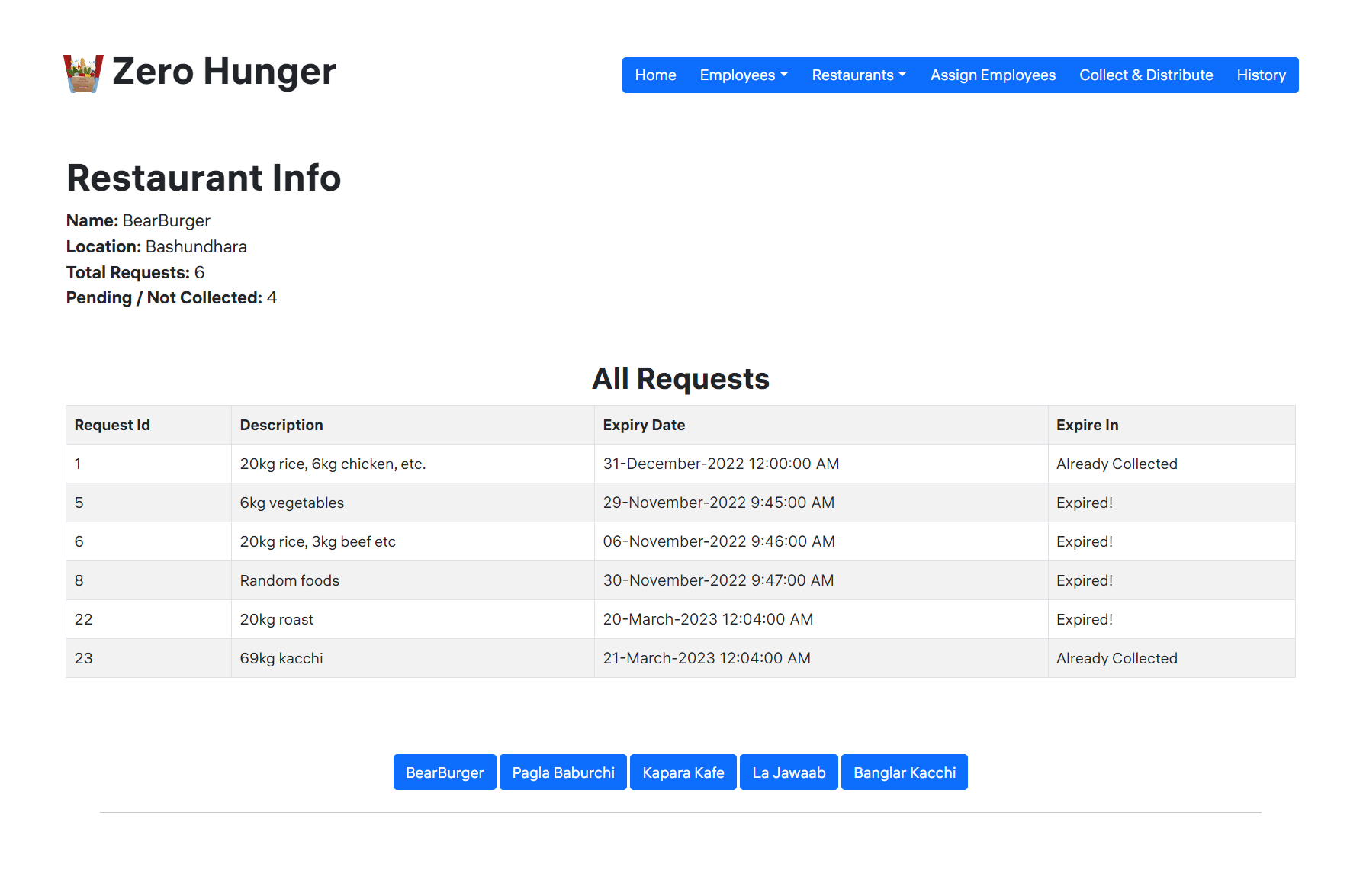Open the History page
The image size is (1363, 896).
coord(1260,75)
